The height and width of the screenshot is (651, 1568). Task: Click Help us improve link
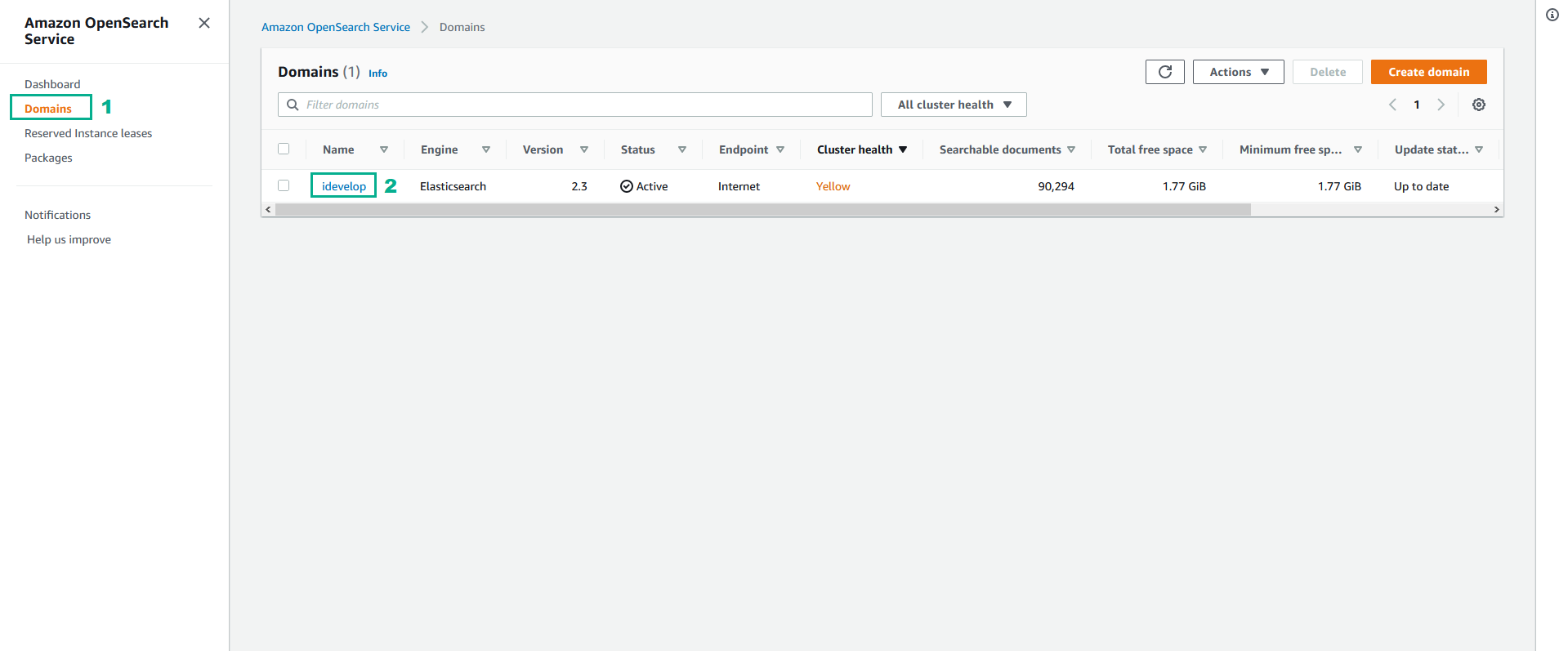pyautogui.click(x=69, y=239)
